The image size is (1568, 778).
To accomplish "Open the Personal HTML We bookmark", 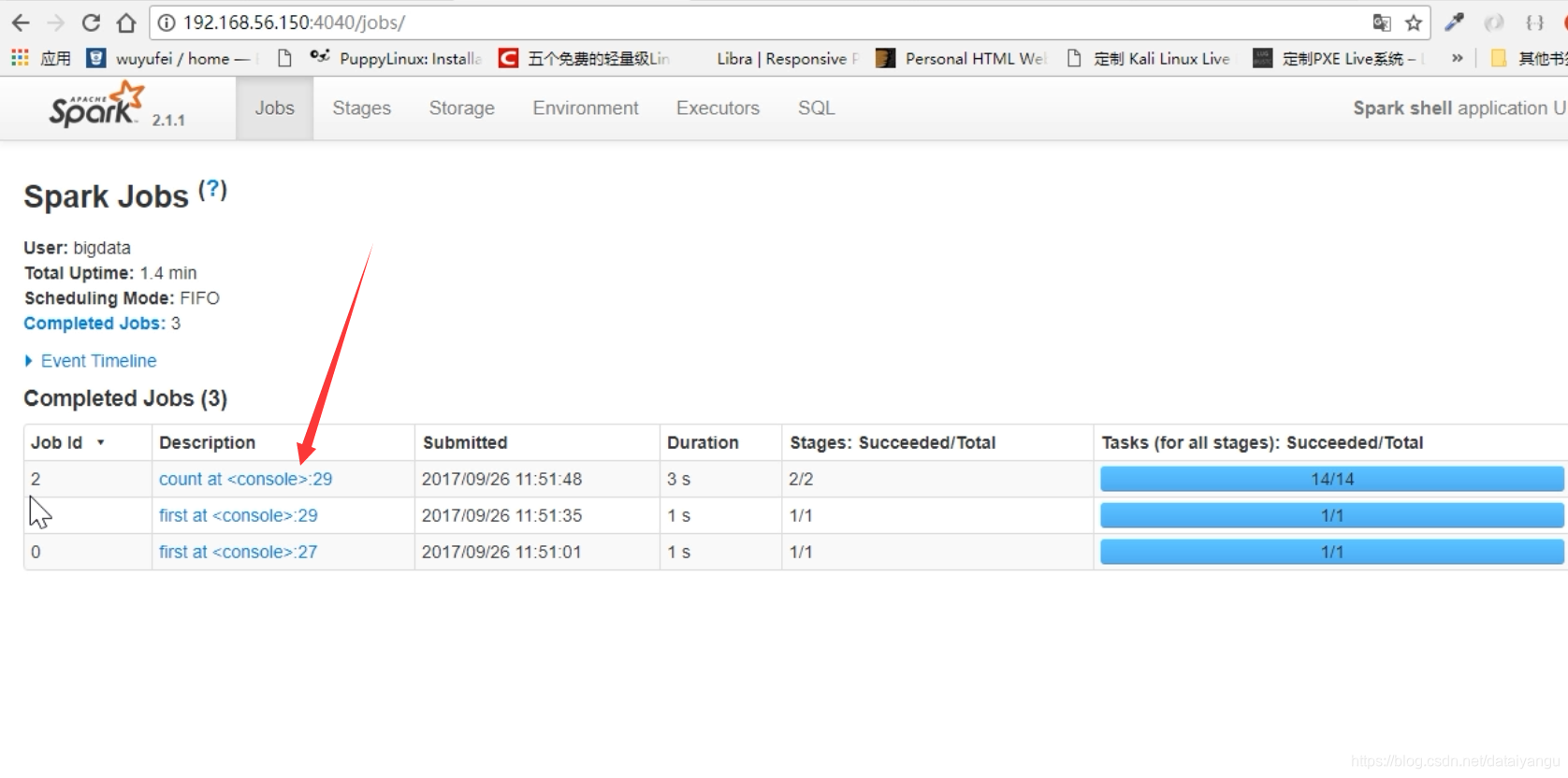I will [x=961, y=58].
